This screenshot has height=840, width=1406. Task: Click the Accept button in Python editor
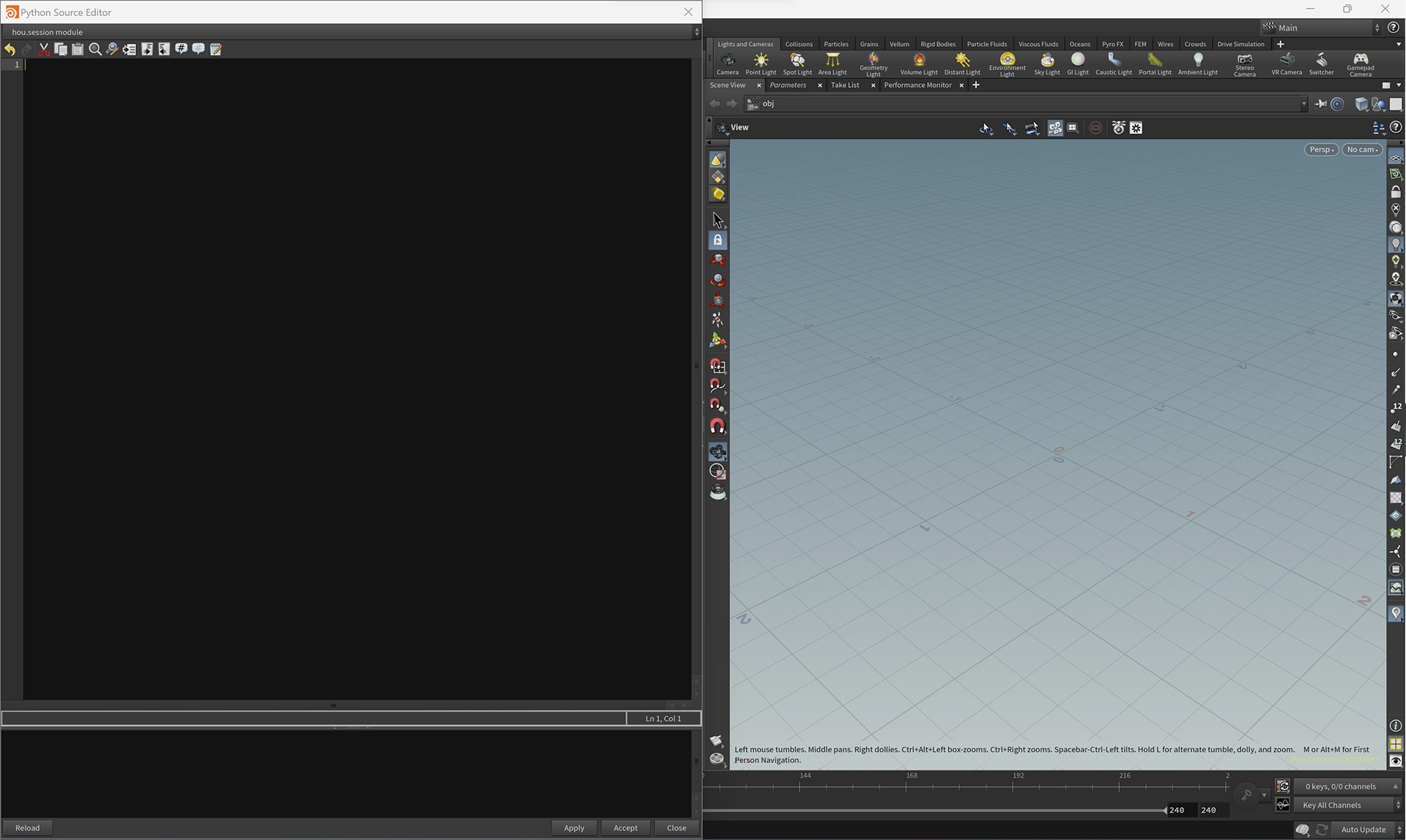(625, 828)
